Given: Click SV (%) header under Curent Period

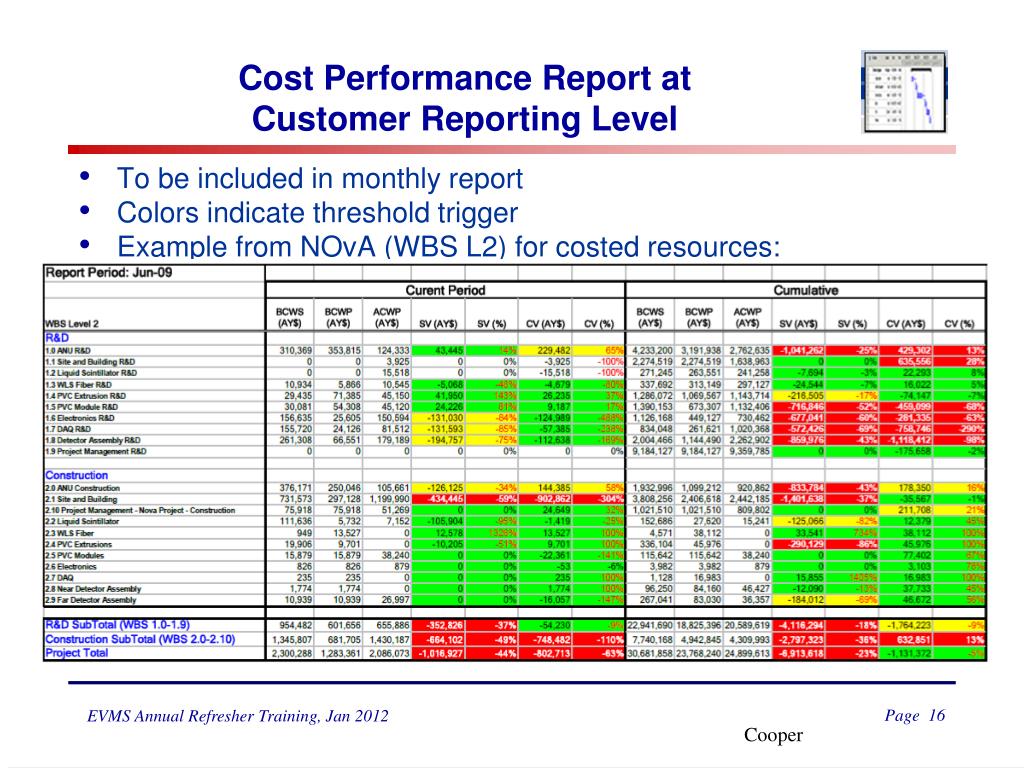Looking at the screenshot, I should 492,323.
